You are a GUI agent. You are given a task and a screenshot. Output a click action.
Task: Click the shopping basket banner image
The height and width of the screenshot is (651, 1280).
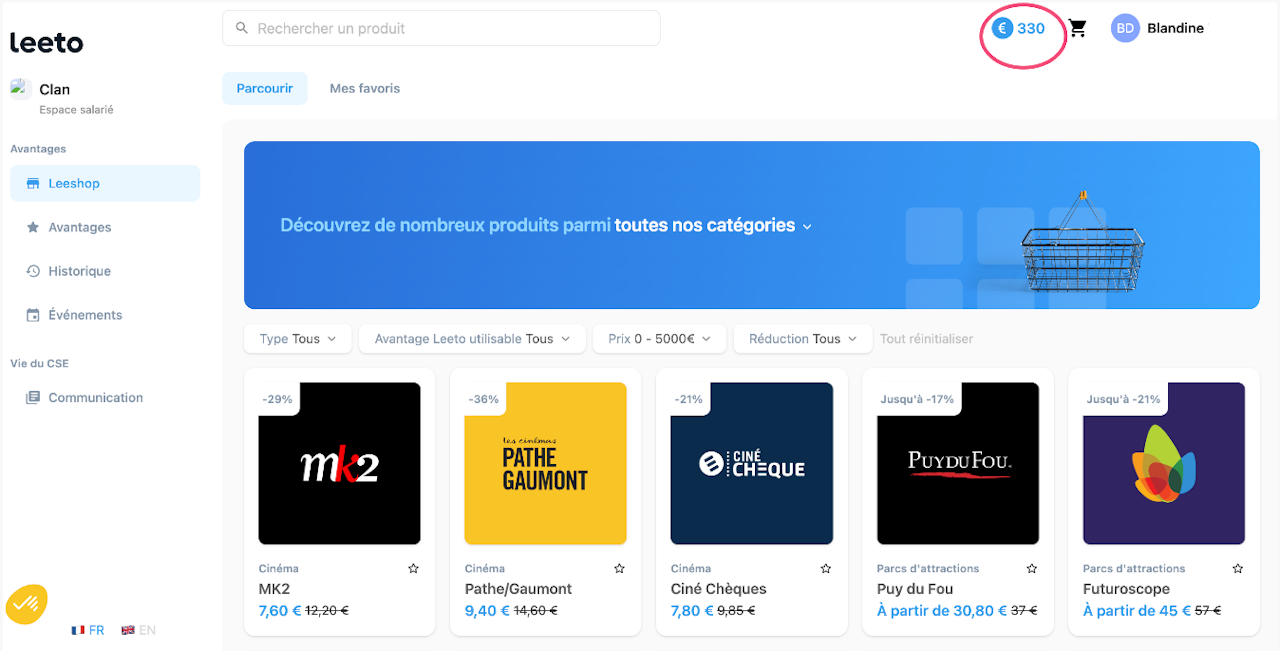click(x=1084, y=243)
